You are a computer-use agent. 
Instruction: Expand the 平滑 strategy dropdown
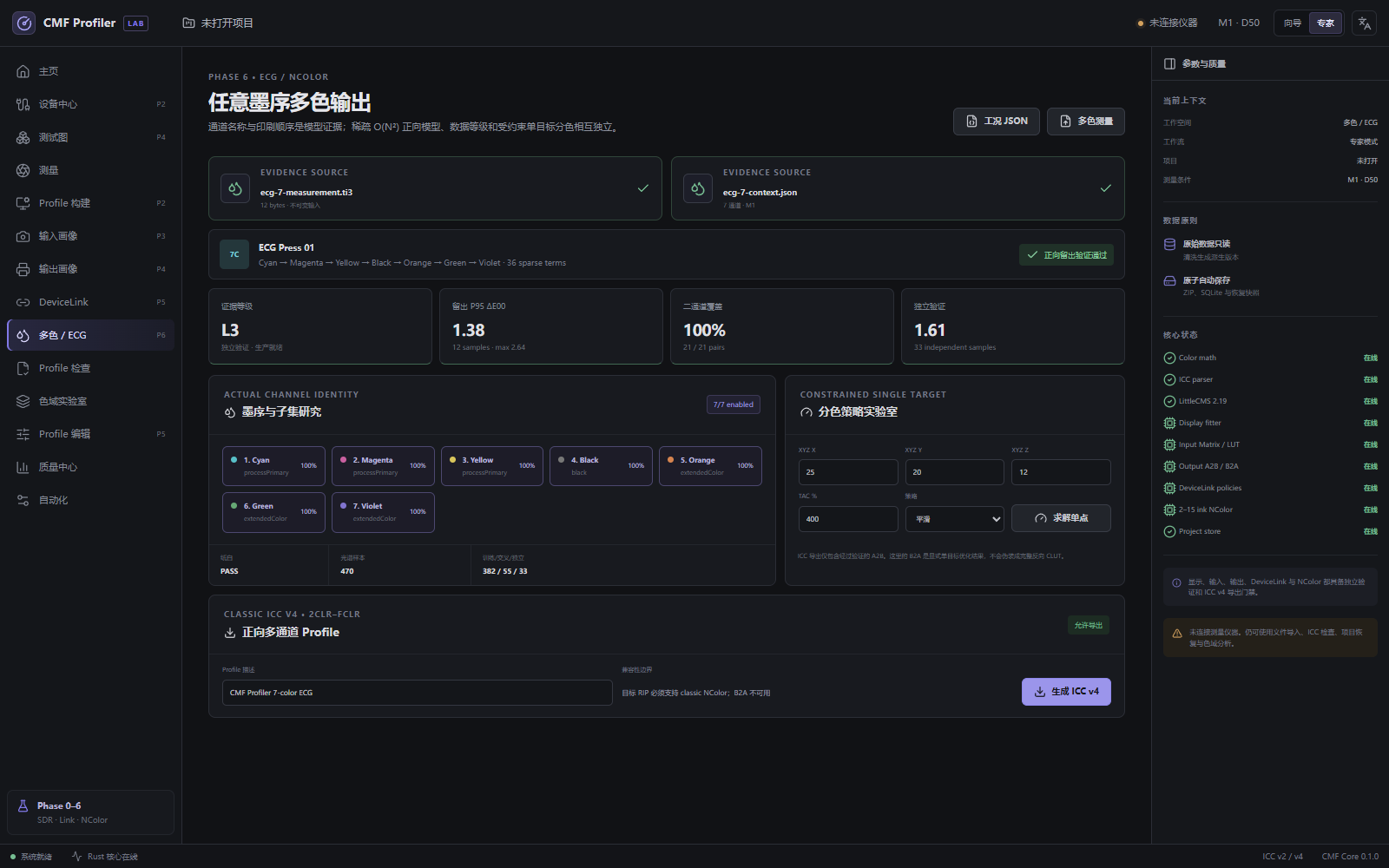tap(955, 519)
